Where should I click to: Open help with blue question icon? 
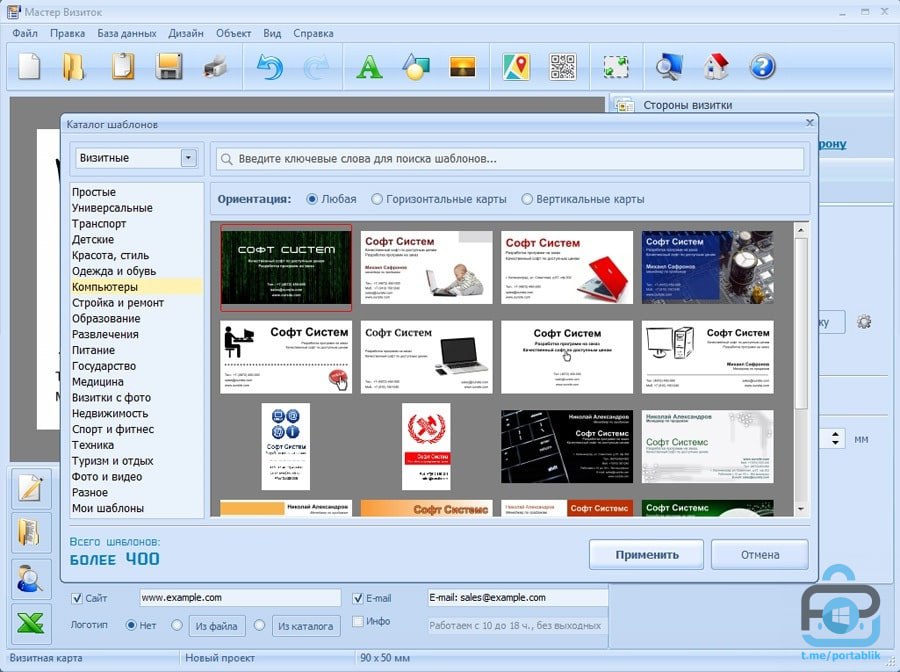762,67
